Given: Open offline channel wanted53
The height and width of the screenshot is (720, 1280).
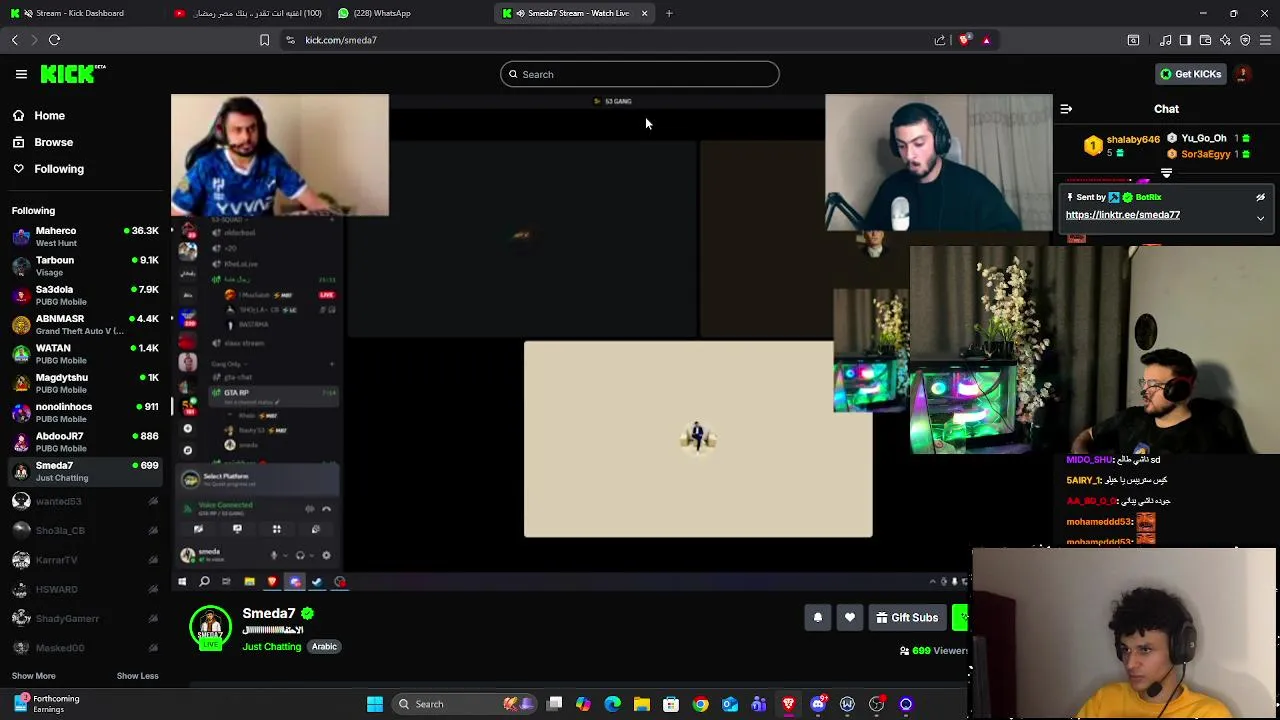Looking at the screenshot, I should point(85,501).
